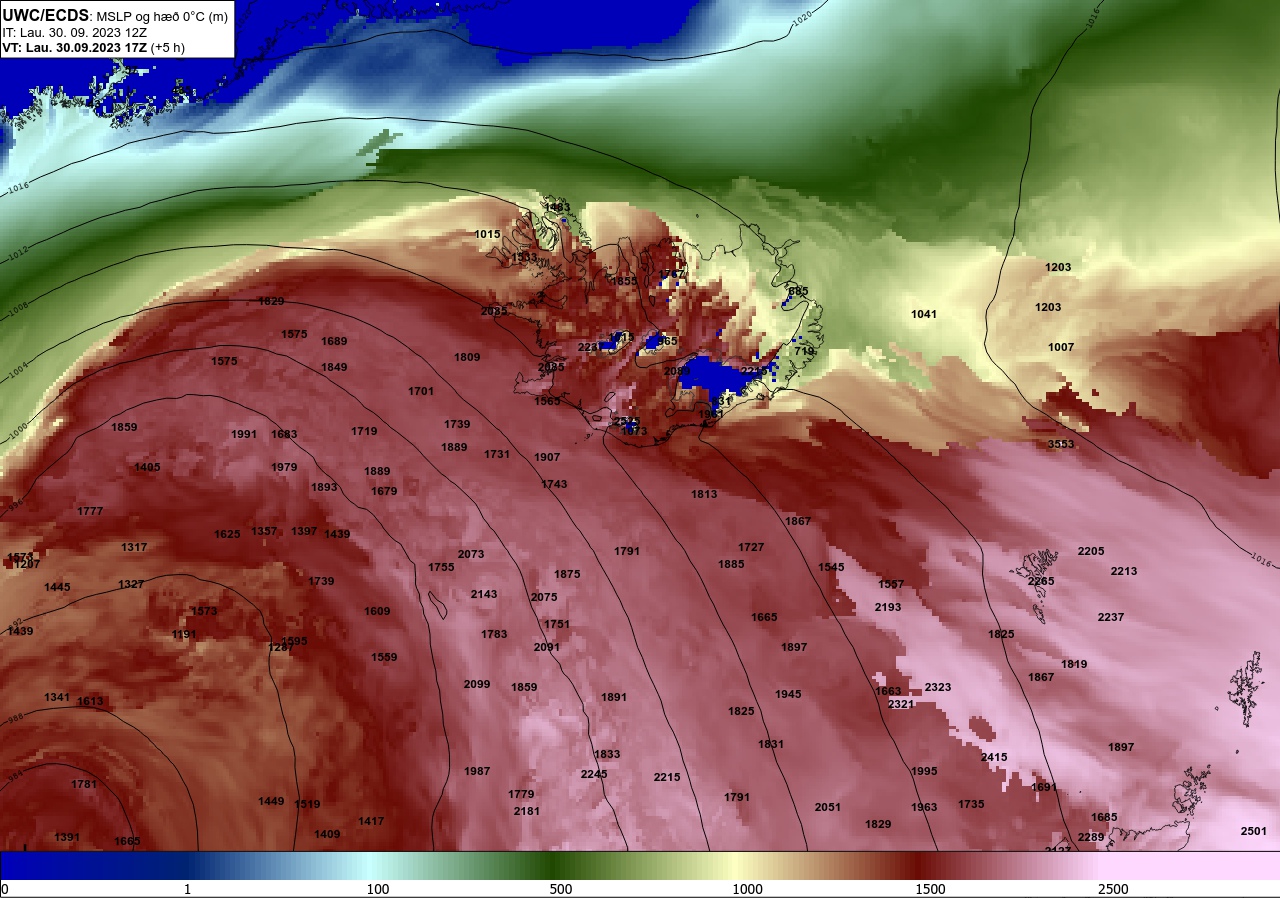Click the map value "1417"
This screenshot has height=898, width=1280.
tap(371, 821)
